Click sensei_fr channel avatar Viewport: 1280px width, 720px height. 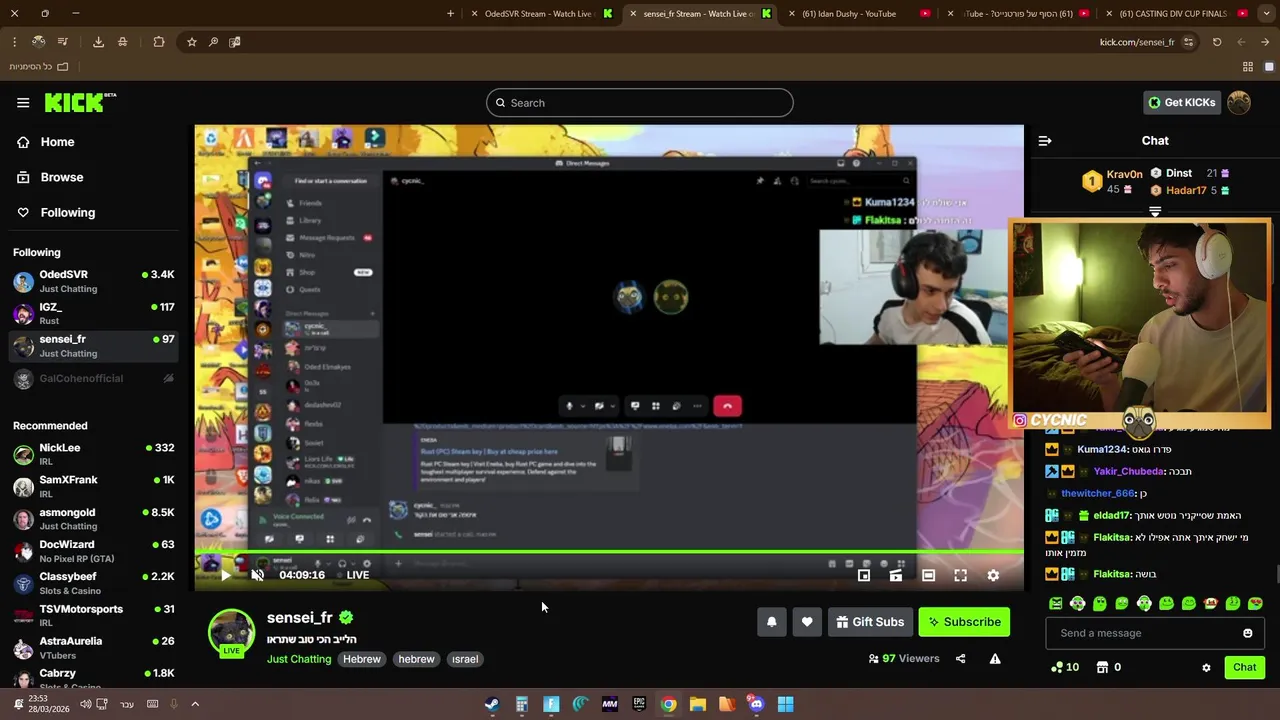click(x=231, y=631)
